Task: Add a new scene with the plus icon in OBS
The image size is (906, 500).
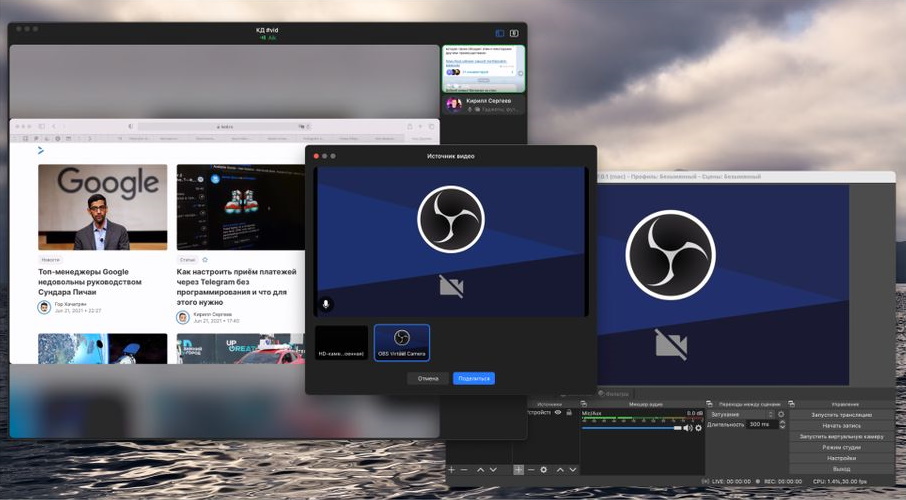Action: (451, 470)
